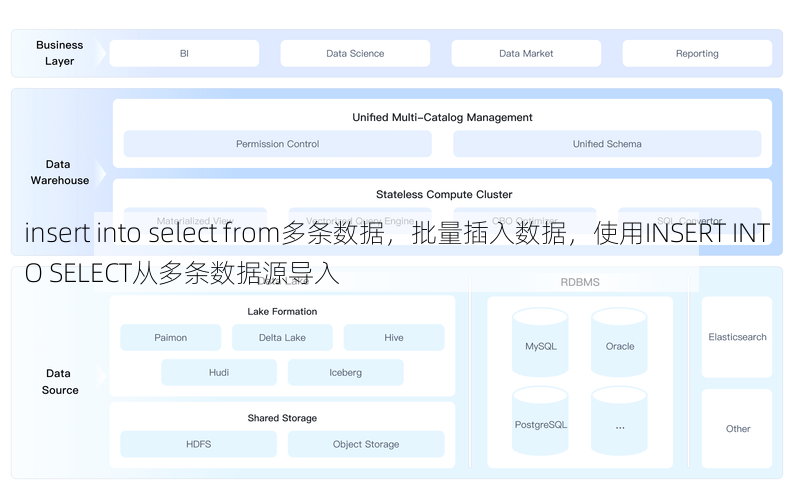Select the Reporting box
This screenshot has height=490, width=794.
tap(697, 53)
